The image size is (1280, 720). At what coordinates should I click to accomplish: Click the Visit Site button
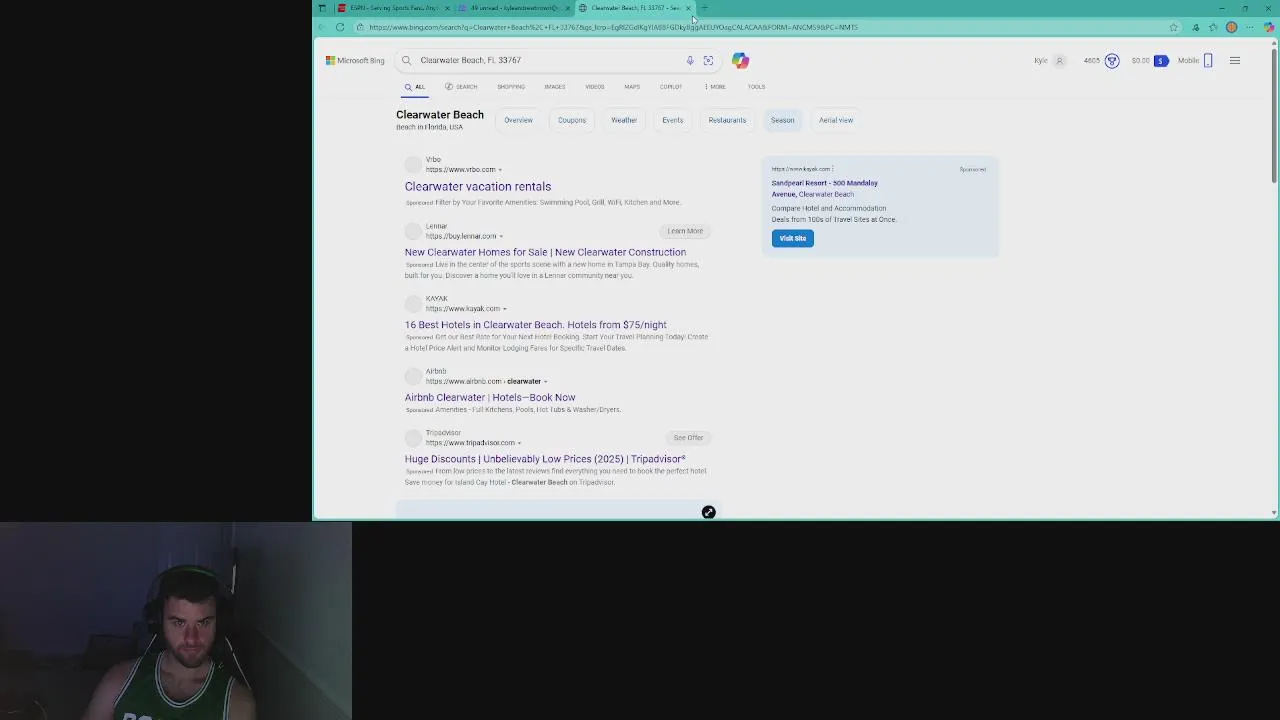pyautogui.click(x=792, y=238)
